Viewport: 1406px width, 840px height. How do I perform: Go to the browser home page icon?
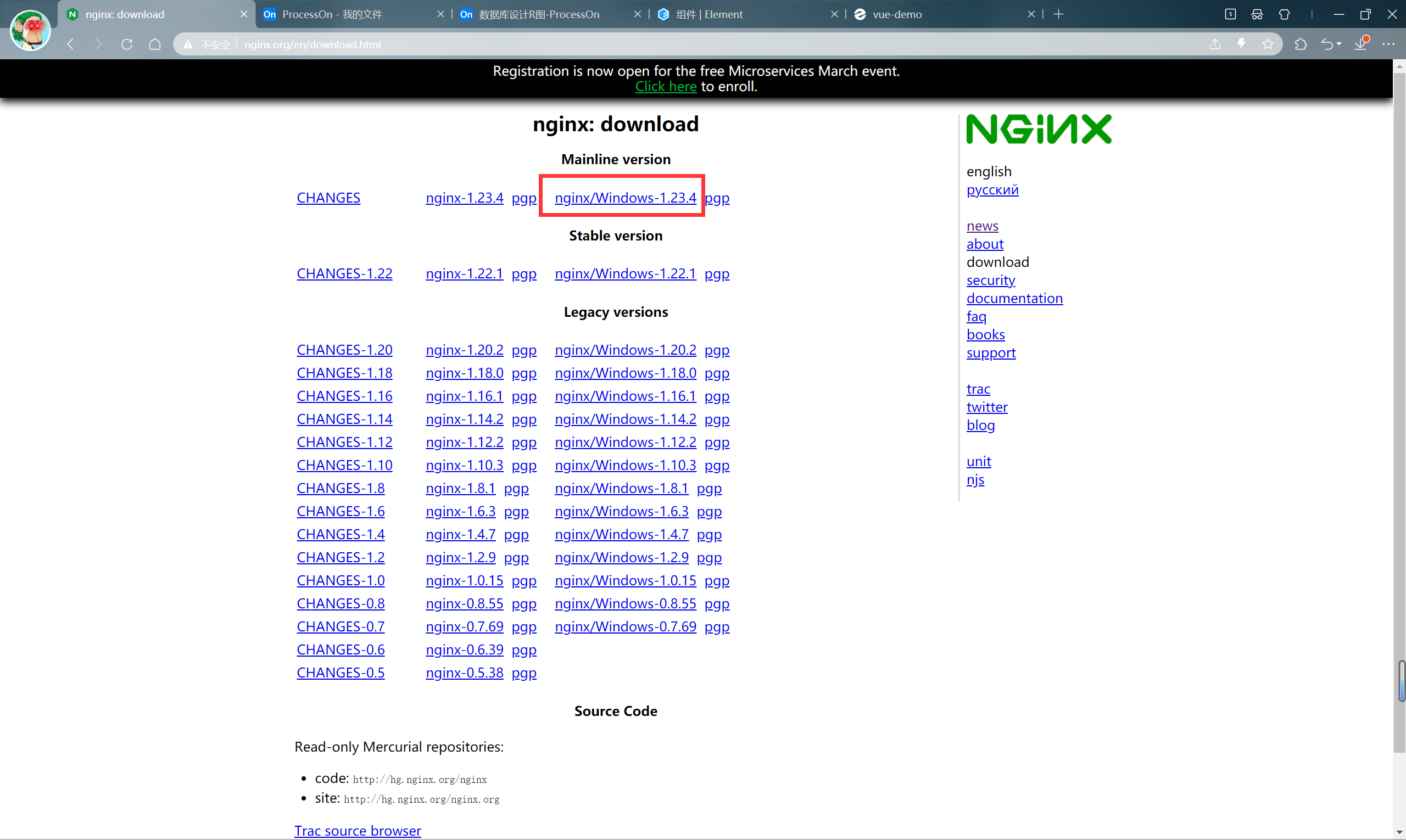(x=154, y=44)
